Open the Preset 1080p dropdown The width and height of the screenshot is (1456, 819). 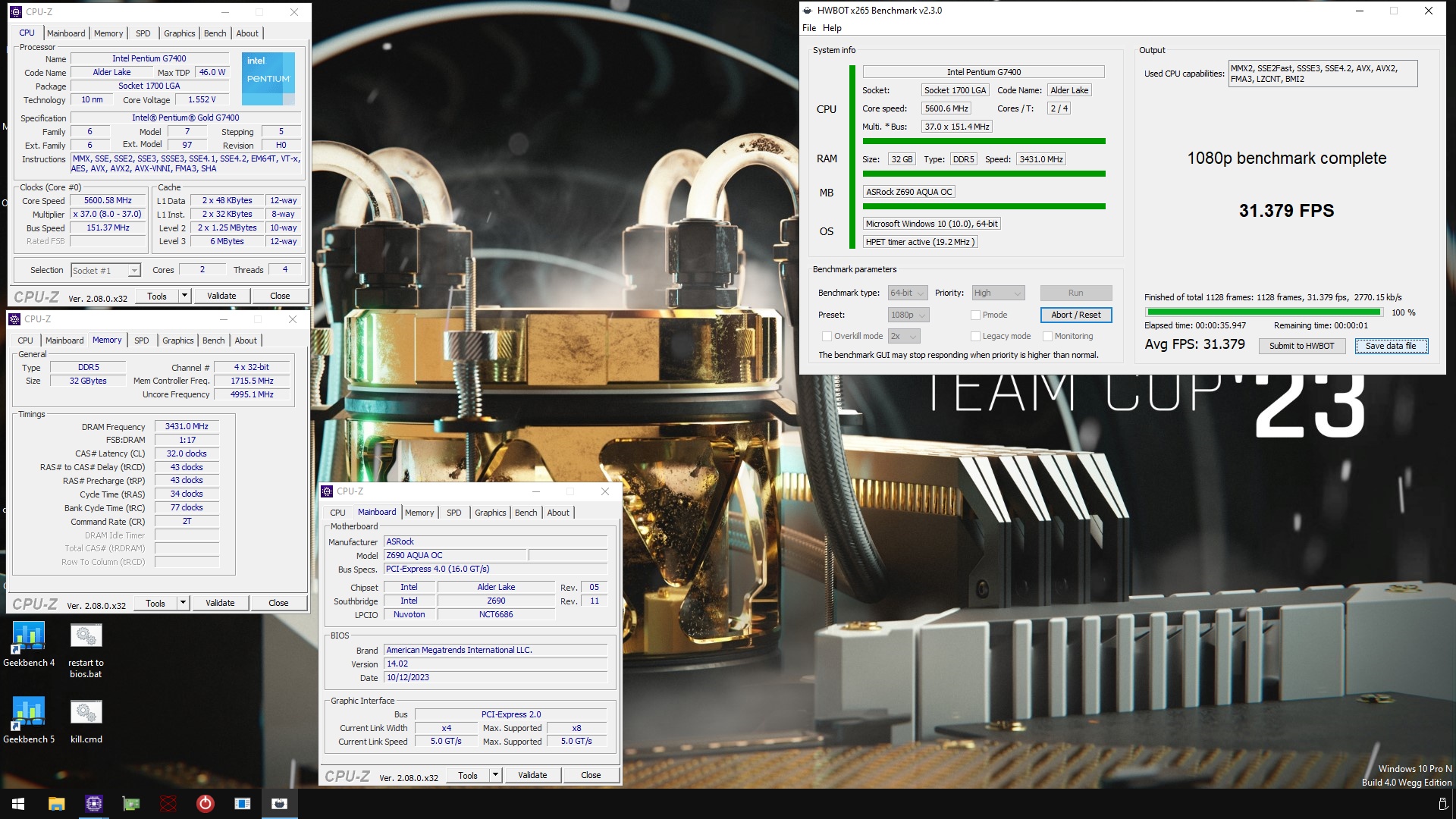908,315
